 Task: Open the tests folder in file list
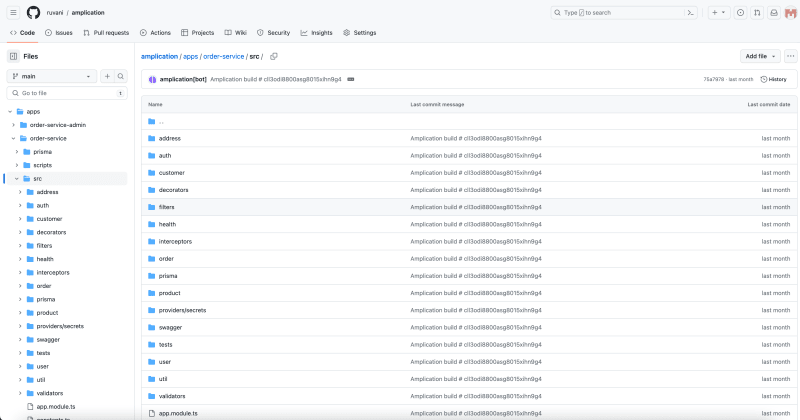click(x=165, y=345)
